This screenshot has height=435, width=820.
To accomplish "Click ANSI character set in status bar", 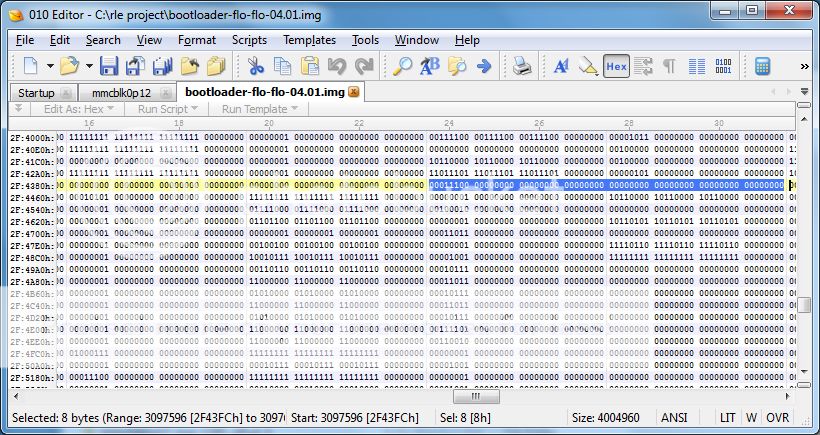I will tap(674, 417).
